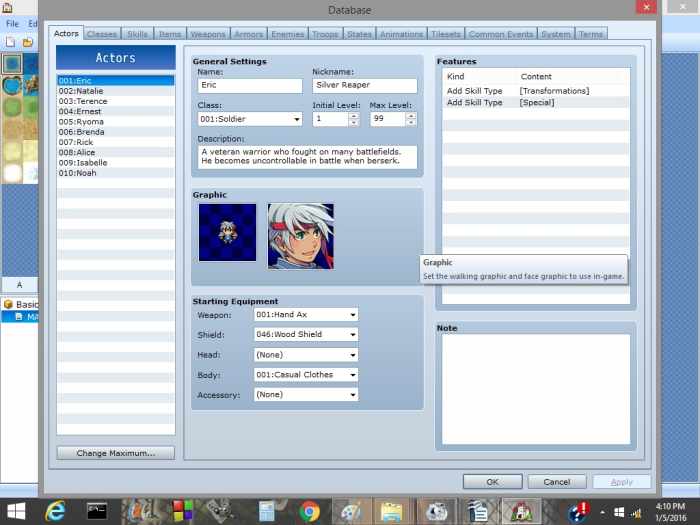
Task: Open the Class dropdown showing 001:Soldier
Action: point(250,119)
